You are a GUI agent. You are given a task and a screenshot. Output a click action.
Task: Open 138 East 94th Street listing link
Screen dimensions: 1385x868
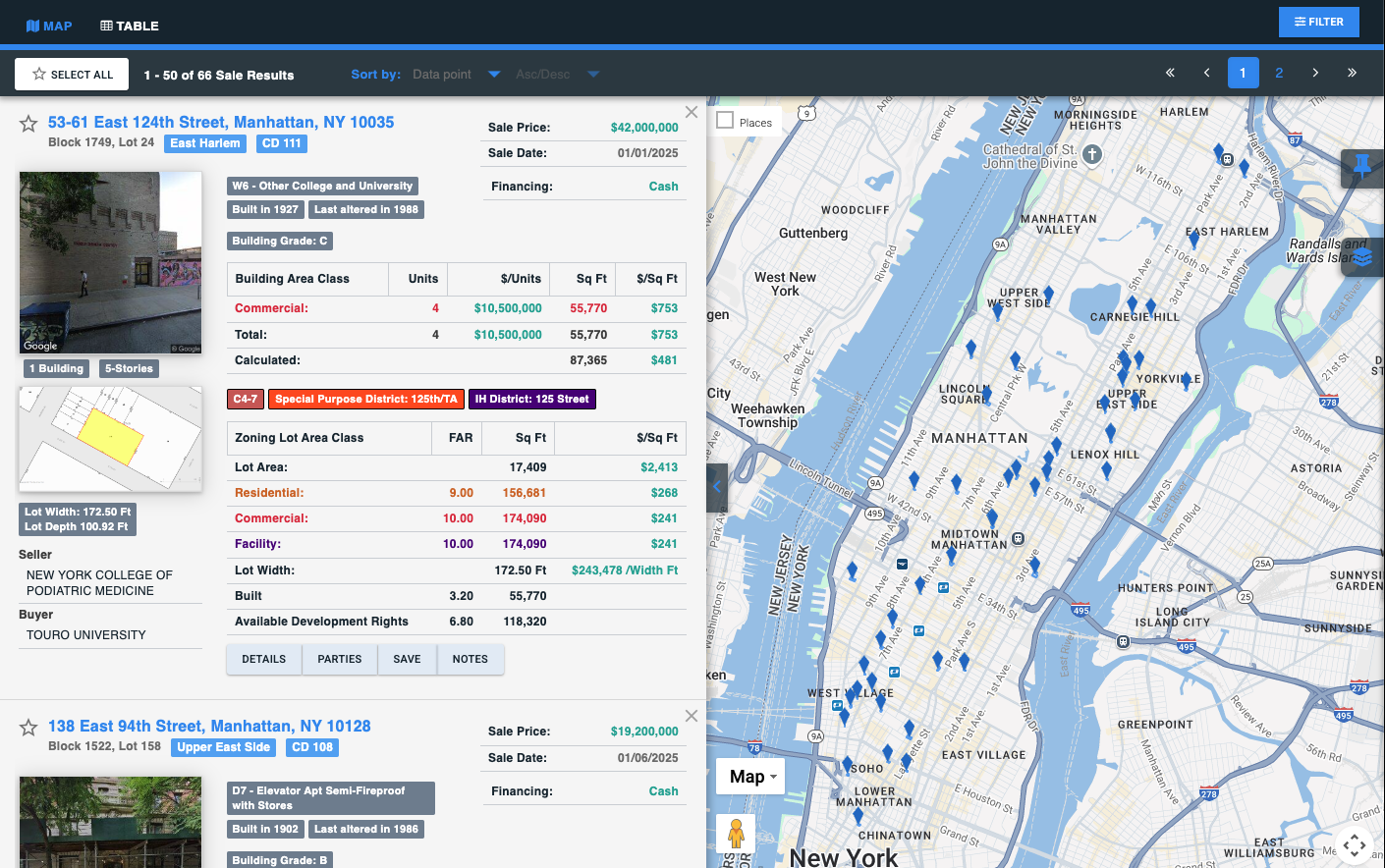[x=209, y=727]
